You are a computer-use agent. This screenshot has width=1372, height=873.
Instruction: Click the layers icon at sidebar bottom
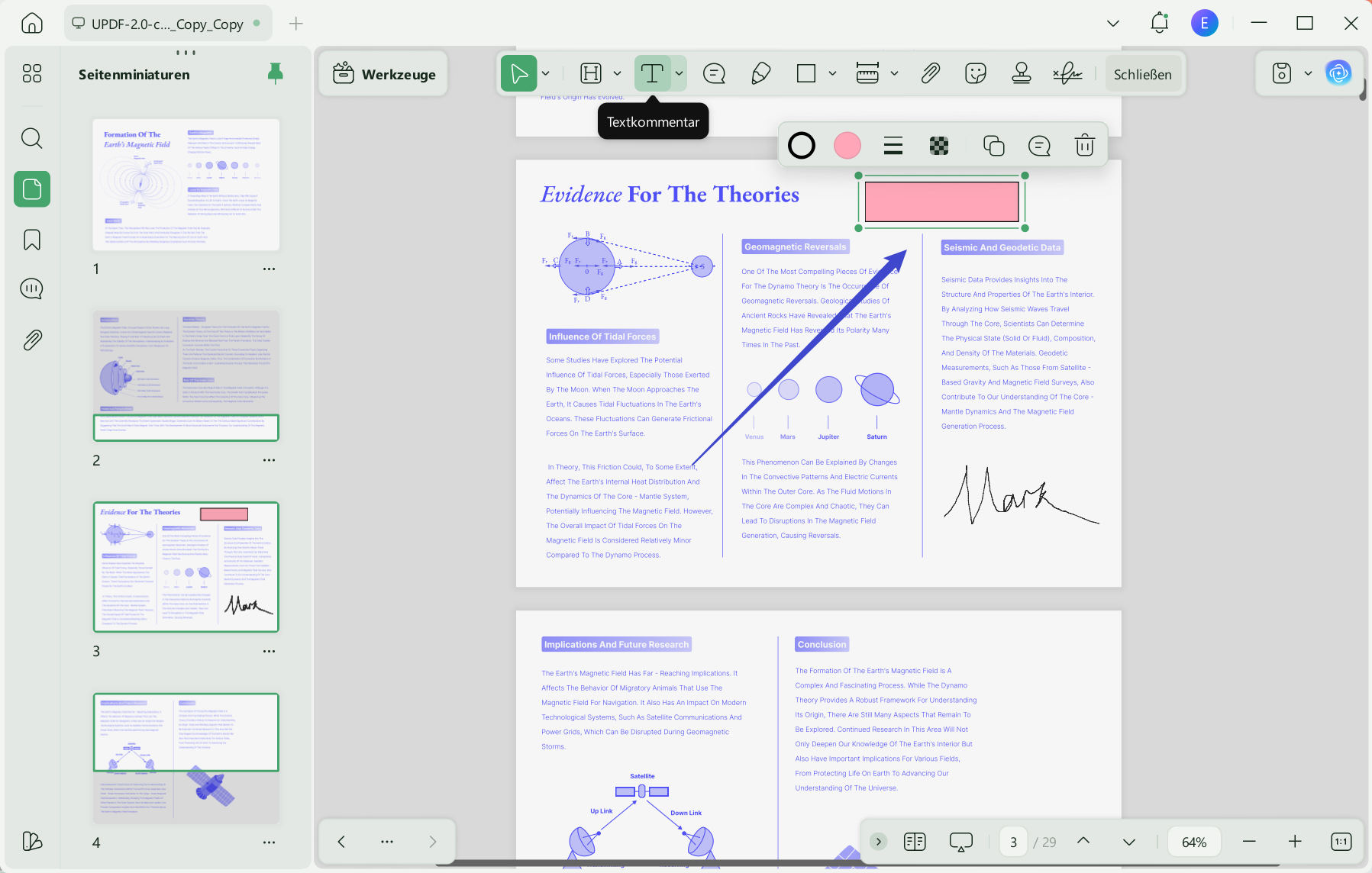coord(32,841)
